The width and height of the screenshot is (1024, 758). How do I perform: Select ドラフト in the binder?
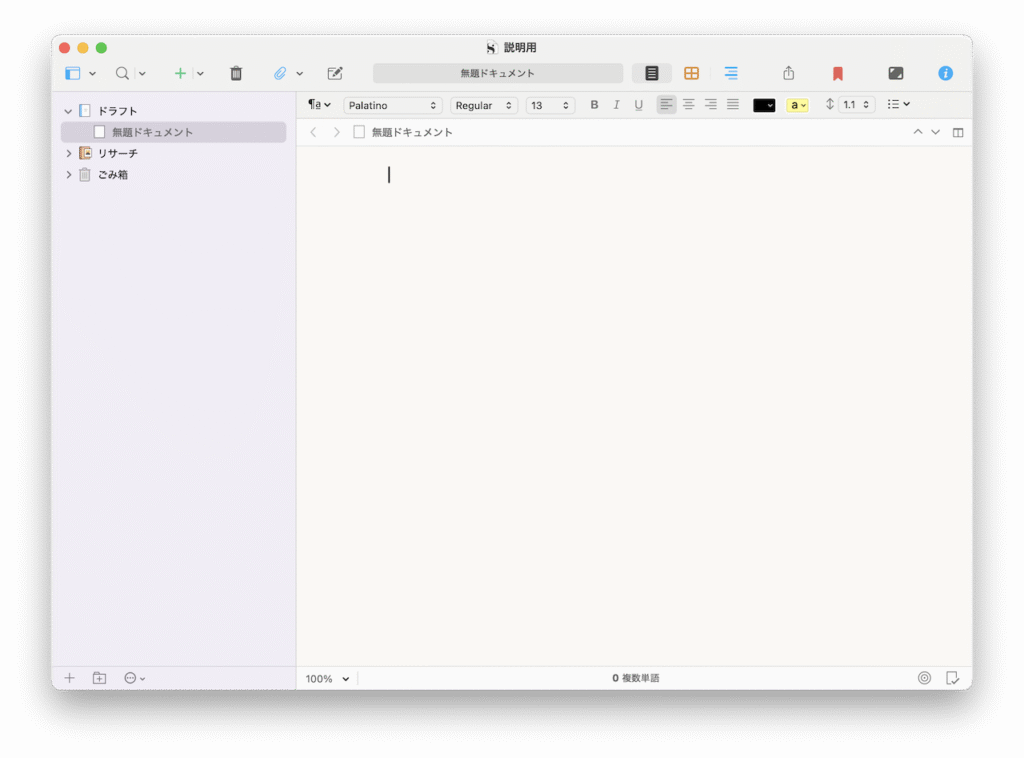point(118,111)
